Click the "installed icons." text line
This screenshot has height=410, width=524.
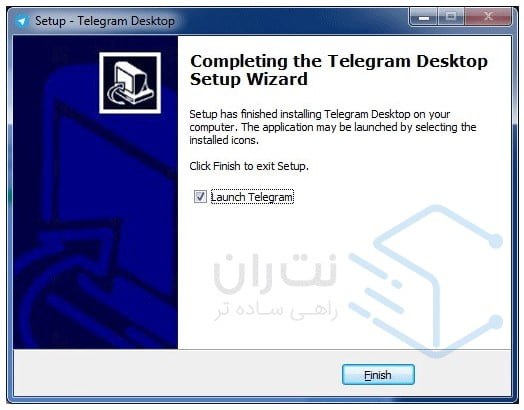(224, 140)
